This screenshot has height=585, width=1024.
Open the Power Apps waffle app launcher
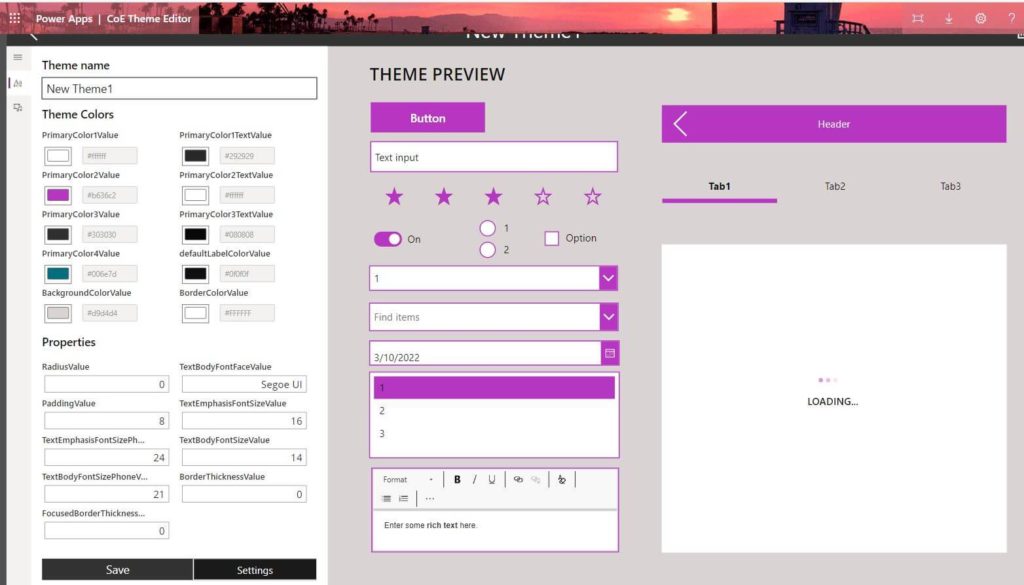pyautogui.click(x=14, y=18)
